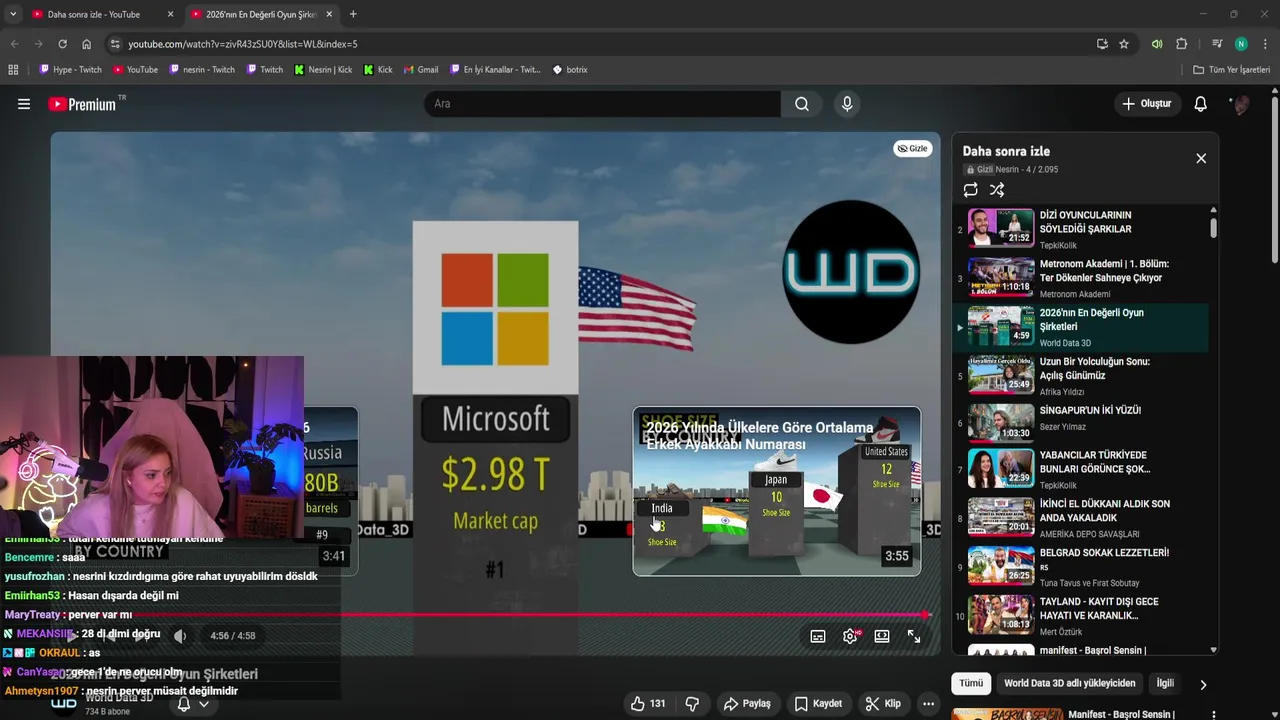Image resolution: width=1280 pixels, height=720 pixels.
Task: Enter fullscreen video mode
Action: pyautogui.click(x=914, y=636)
